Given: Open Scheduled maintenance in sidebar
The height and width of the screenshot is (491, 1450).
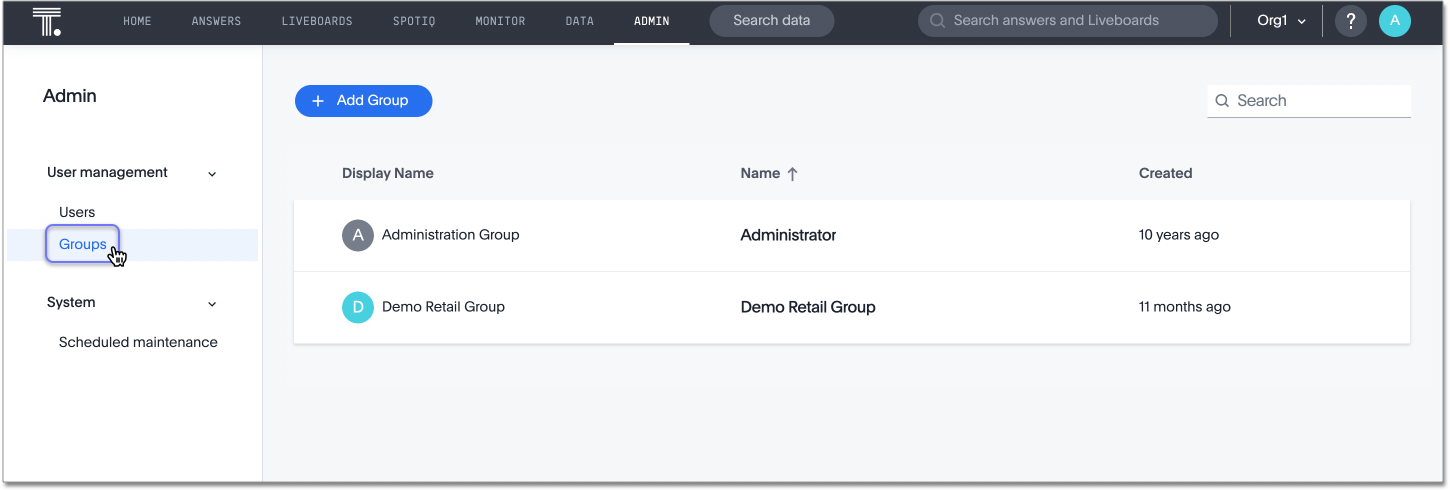Looking at the screenshot, I should (138, 342).
